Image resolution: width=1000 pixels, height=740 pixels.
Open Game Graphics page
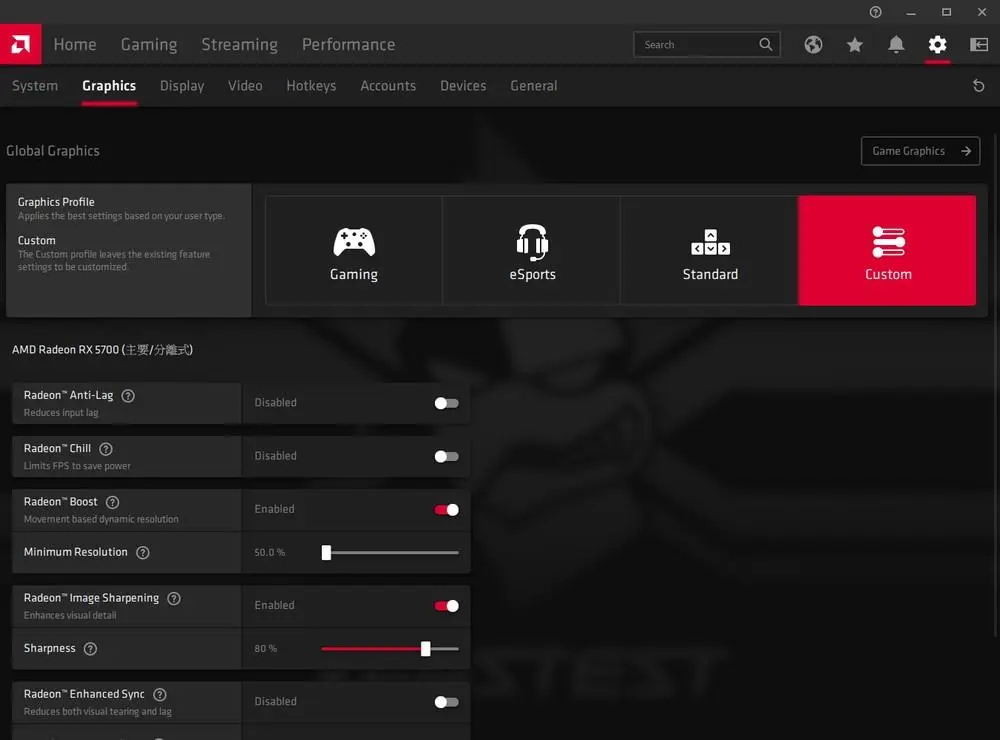pos(920,151)
